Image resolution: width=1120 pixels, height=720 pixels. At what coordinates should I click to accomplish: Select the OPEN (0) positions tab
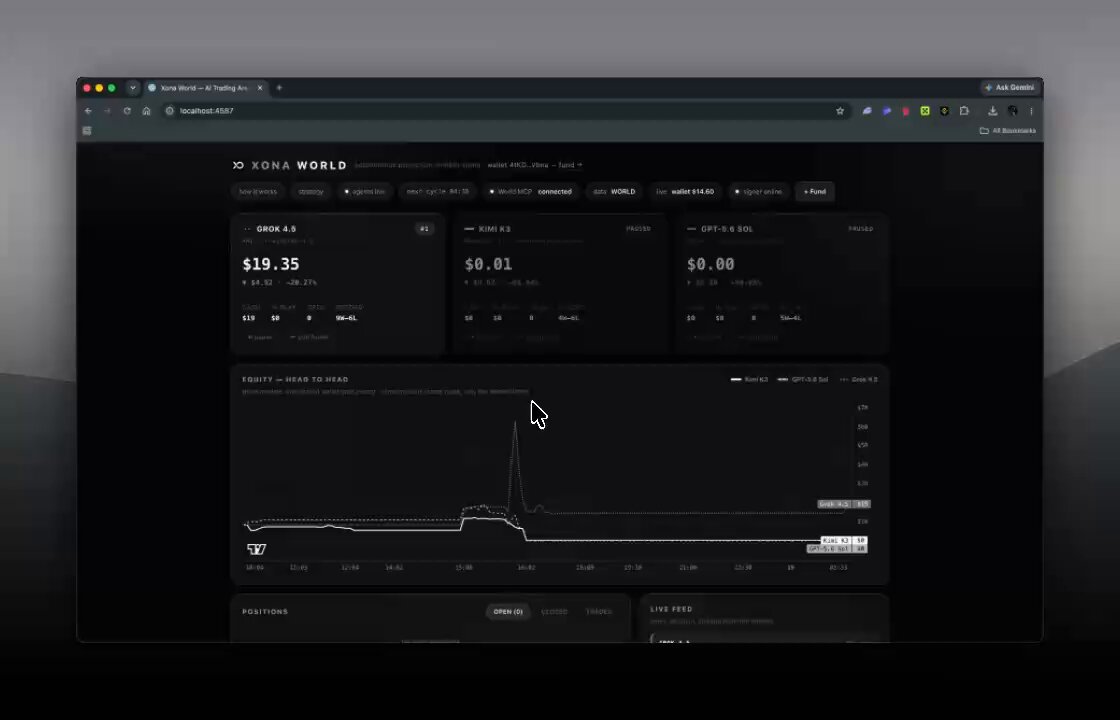[508, 611]
